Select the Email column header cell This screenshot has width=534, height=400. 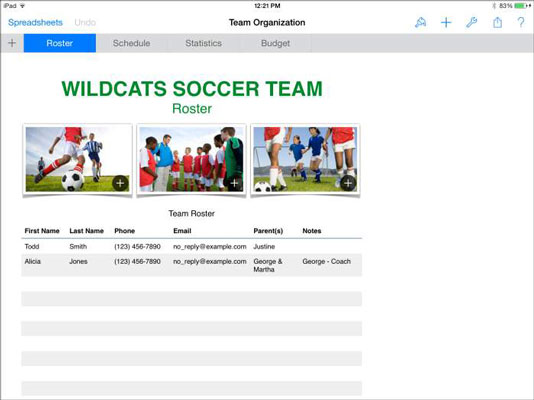pyautogui.click(x=210, y=231)
